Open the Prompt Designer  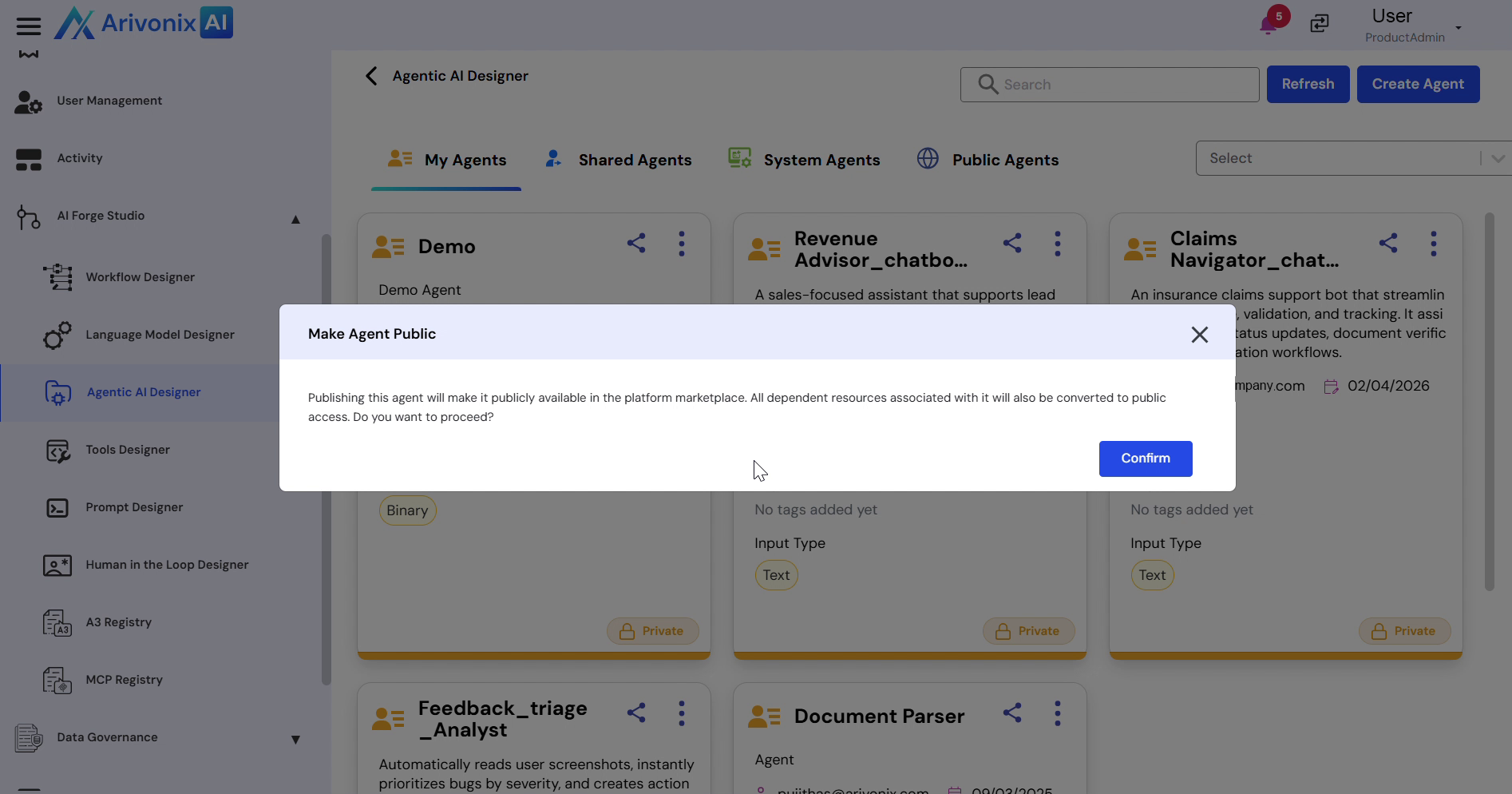click(133, 507)
